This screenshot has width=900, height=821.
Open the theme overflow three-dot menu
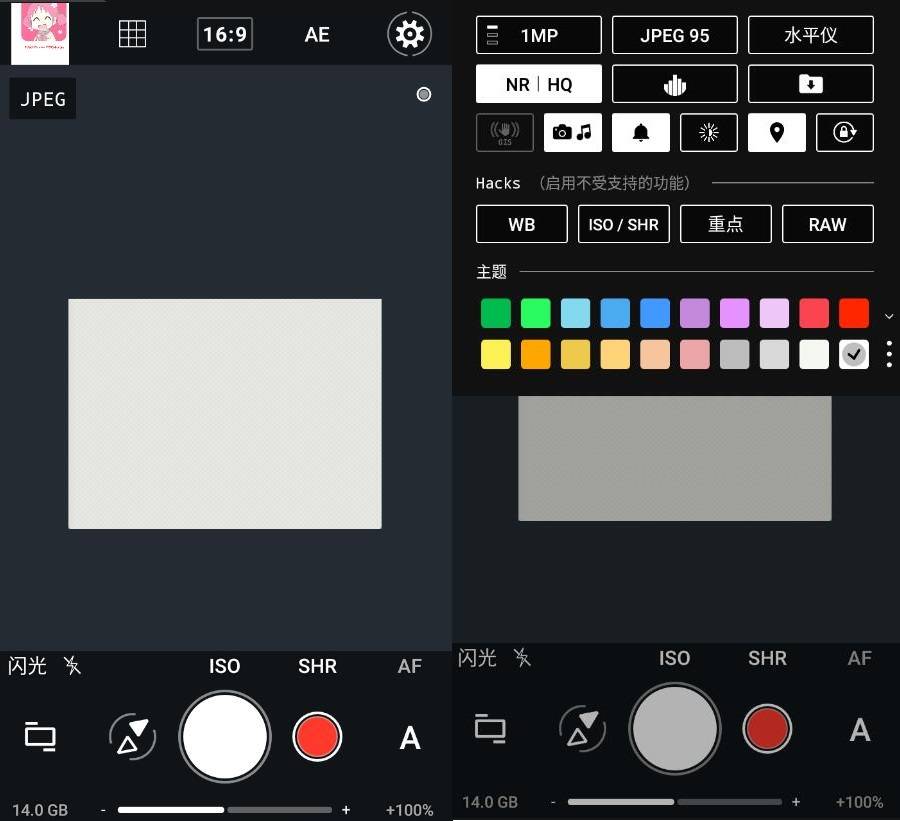coord(888,355)
